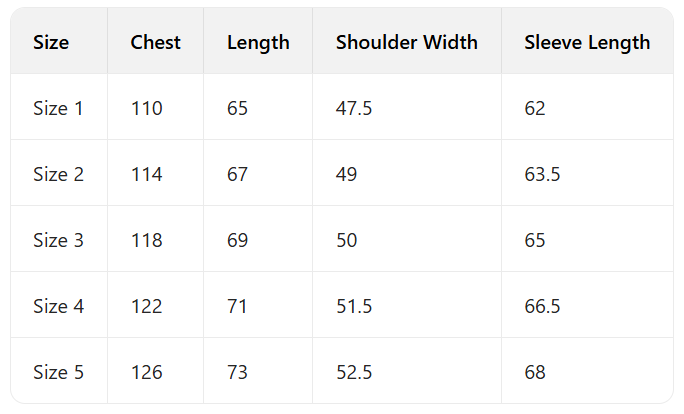Click the Sleeve Length column header
Screen dimensions: 684x414
coord(587,42)
